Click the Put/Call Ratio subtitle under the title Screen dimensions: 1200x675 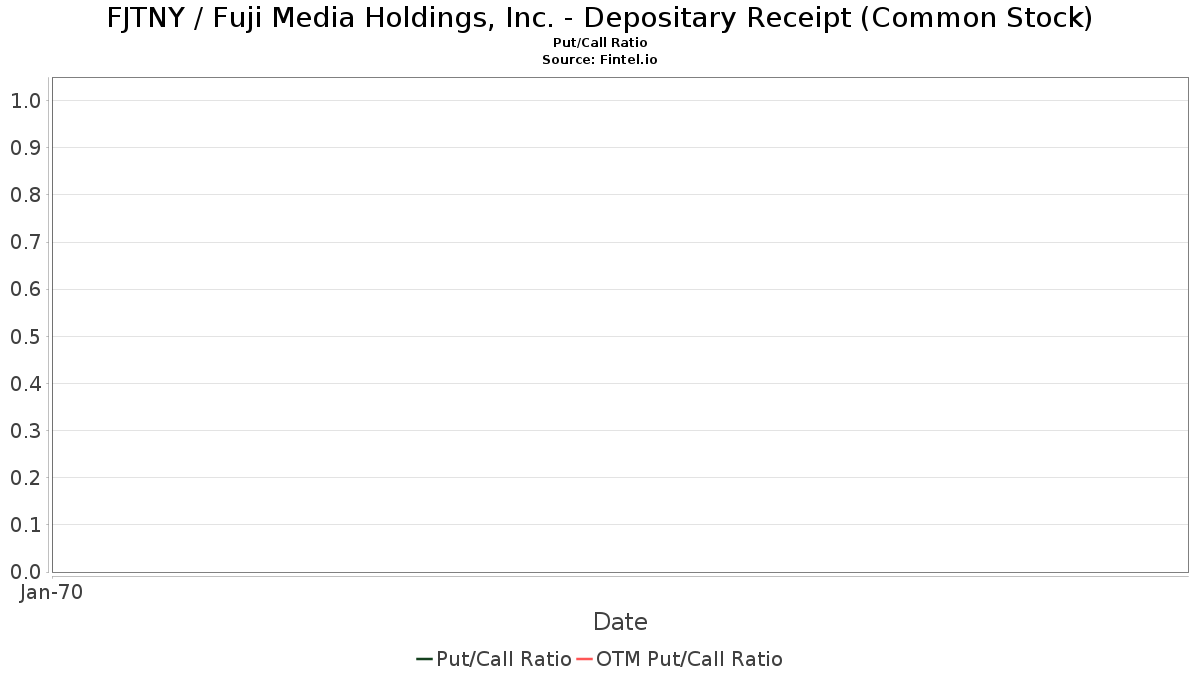point(600,43)
